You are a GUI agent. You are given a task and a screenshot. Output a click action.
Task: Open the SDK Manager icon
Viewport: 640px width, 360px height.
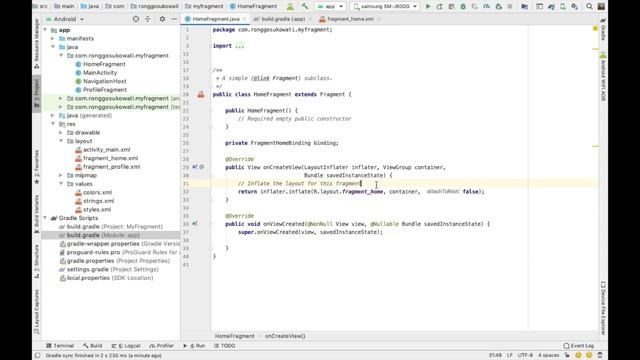coord(574,7)
